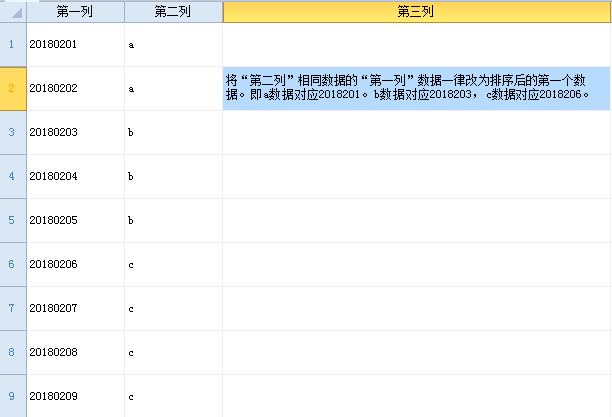Viewport: 612px width, 417px height.
Task: Select highlighted row header 2
Action: coord(13,89)
